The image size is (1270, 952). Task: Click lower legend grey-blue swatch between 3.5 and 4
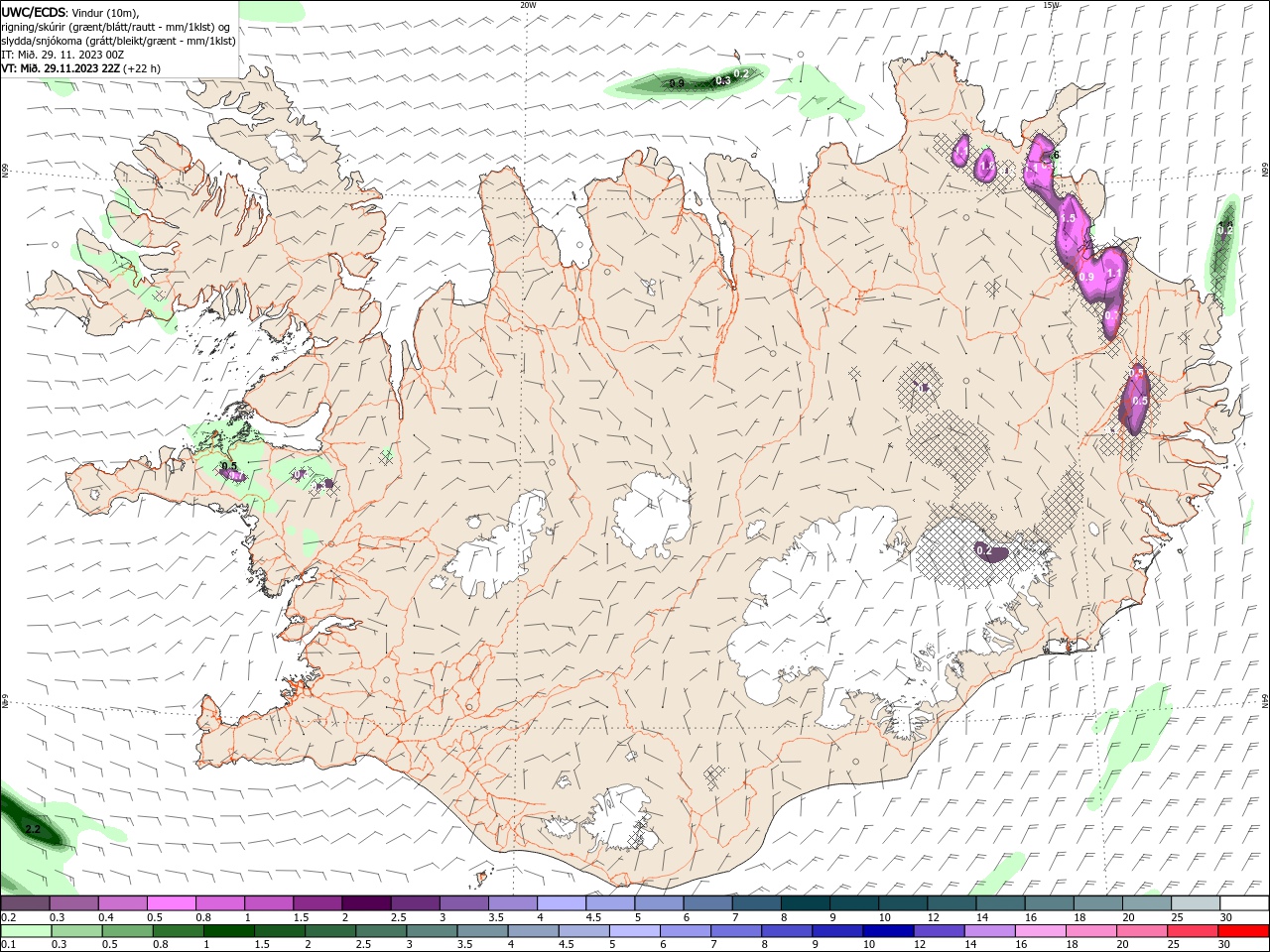pos(482,931)
